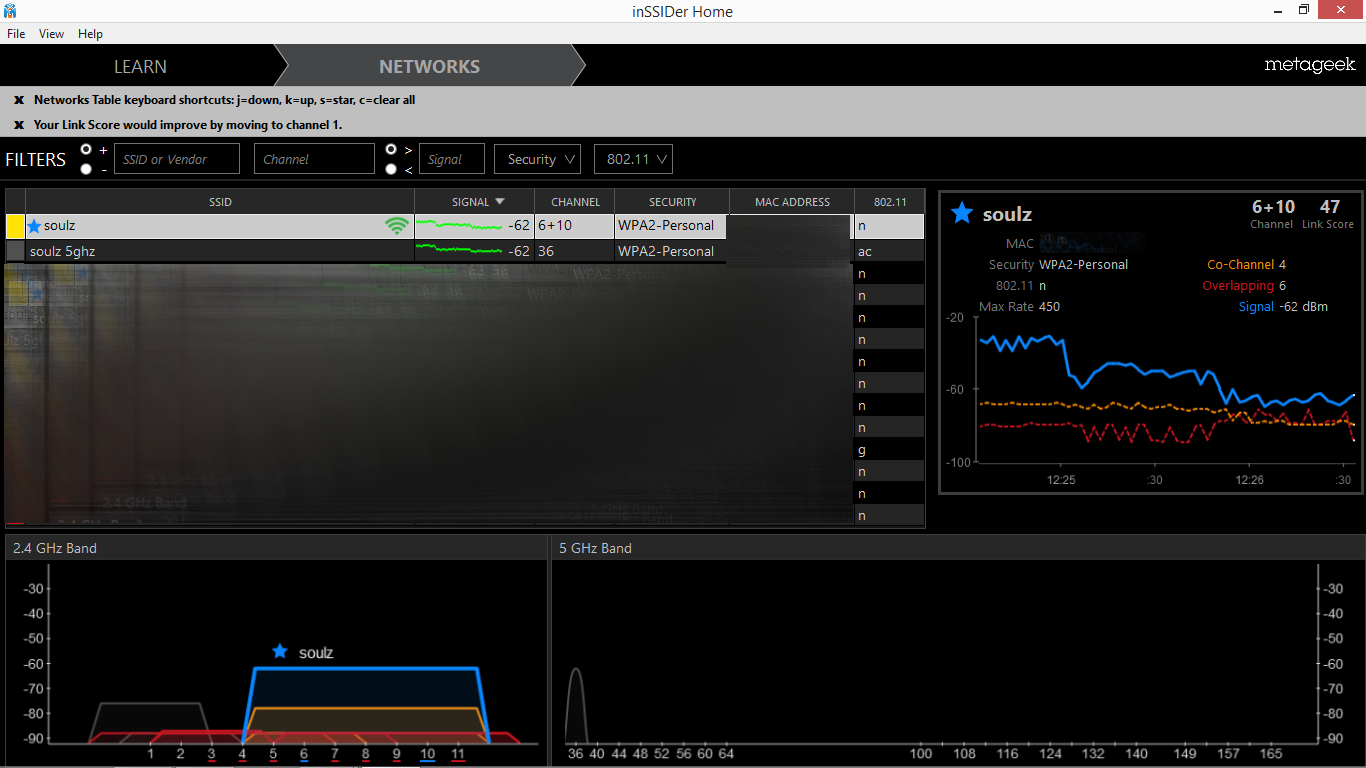Screen dimensions: 1366x768
Task: Click the Signal filter field
Action: tap(451, 159)
